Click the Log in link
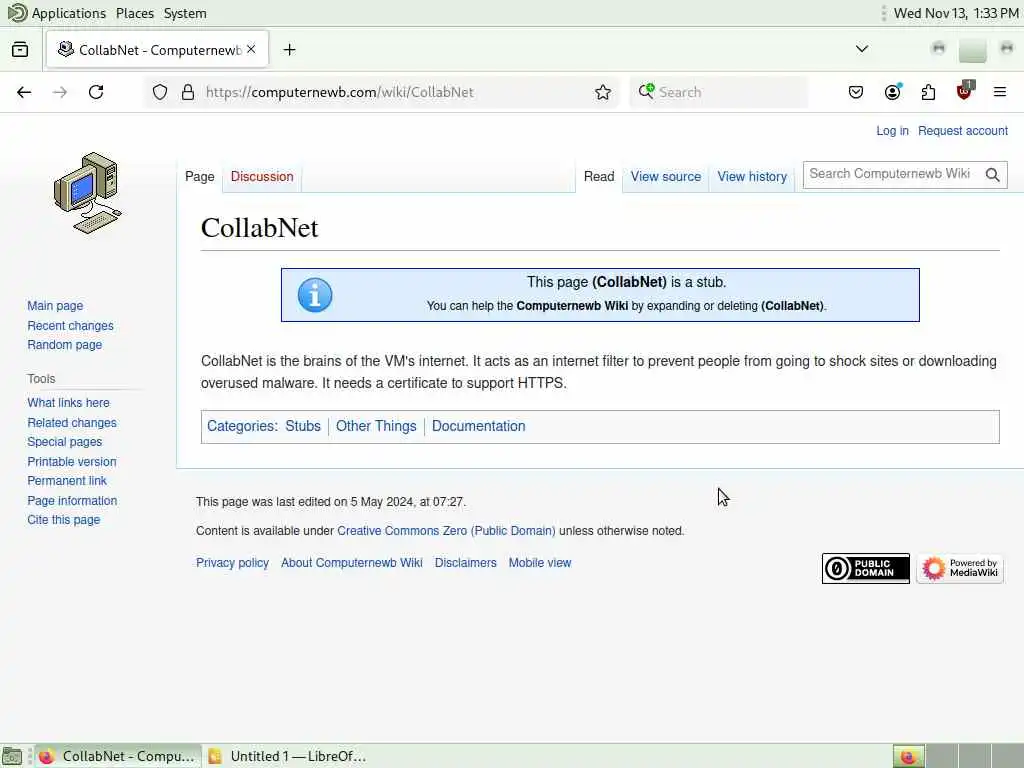The width and height of the screenshot is (1024, 768). coord(892,131)
